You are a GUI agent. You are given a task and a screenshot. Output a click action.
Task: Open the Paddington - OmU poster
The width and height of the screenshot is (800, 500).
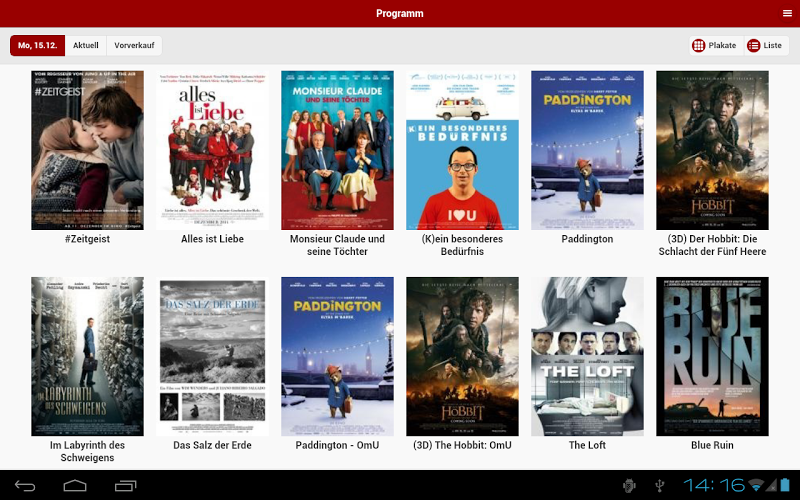(337, 356)
